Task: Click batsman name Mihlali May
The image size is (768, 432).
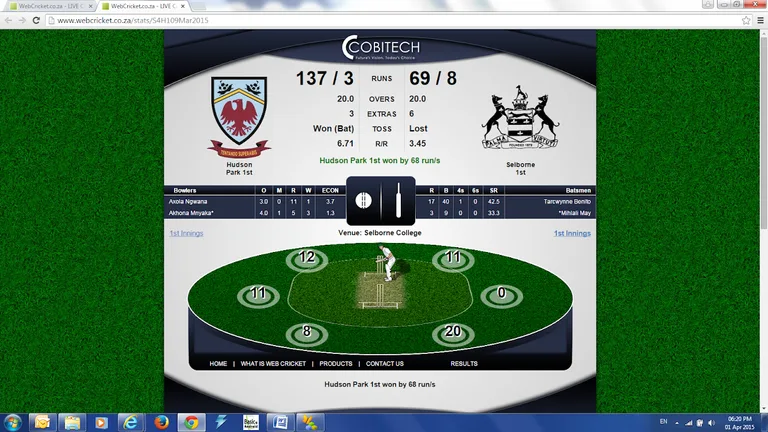Action: [x=575, y=213]
